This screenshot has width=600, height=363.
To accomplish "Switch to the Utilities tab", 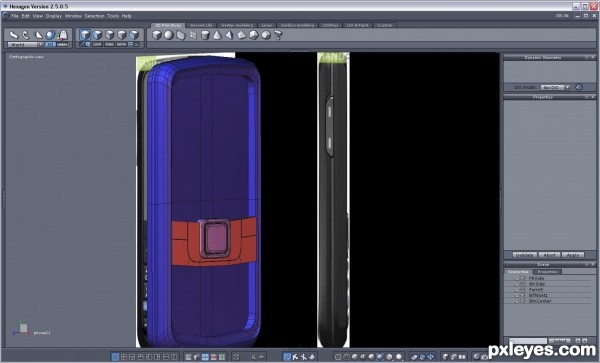I will pos(330,25).
